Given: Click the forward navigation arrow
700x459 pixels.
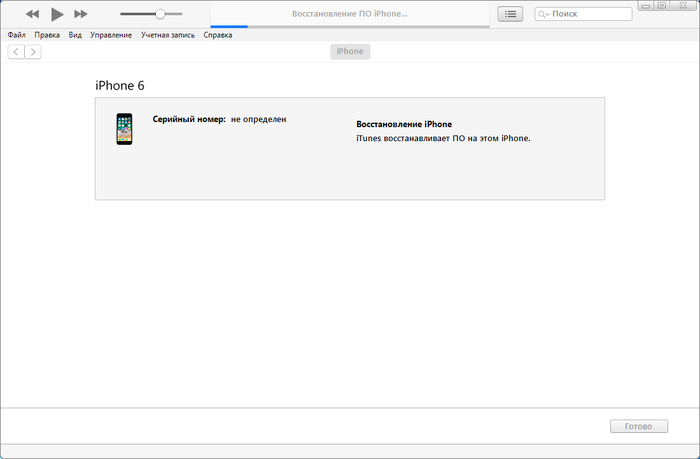Looking at the screenshot, I should (33, 52).
